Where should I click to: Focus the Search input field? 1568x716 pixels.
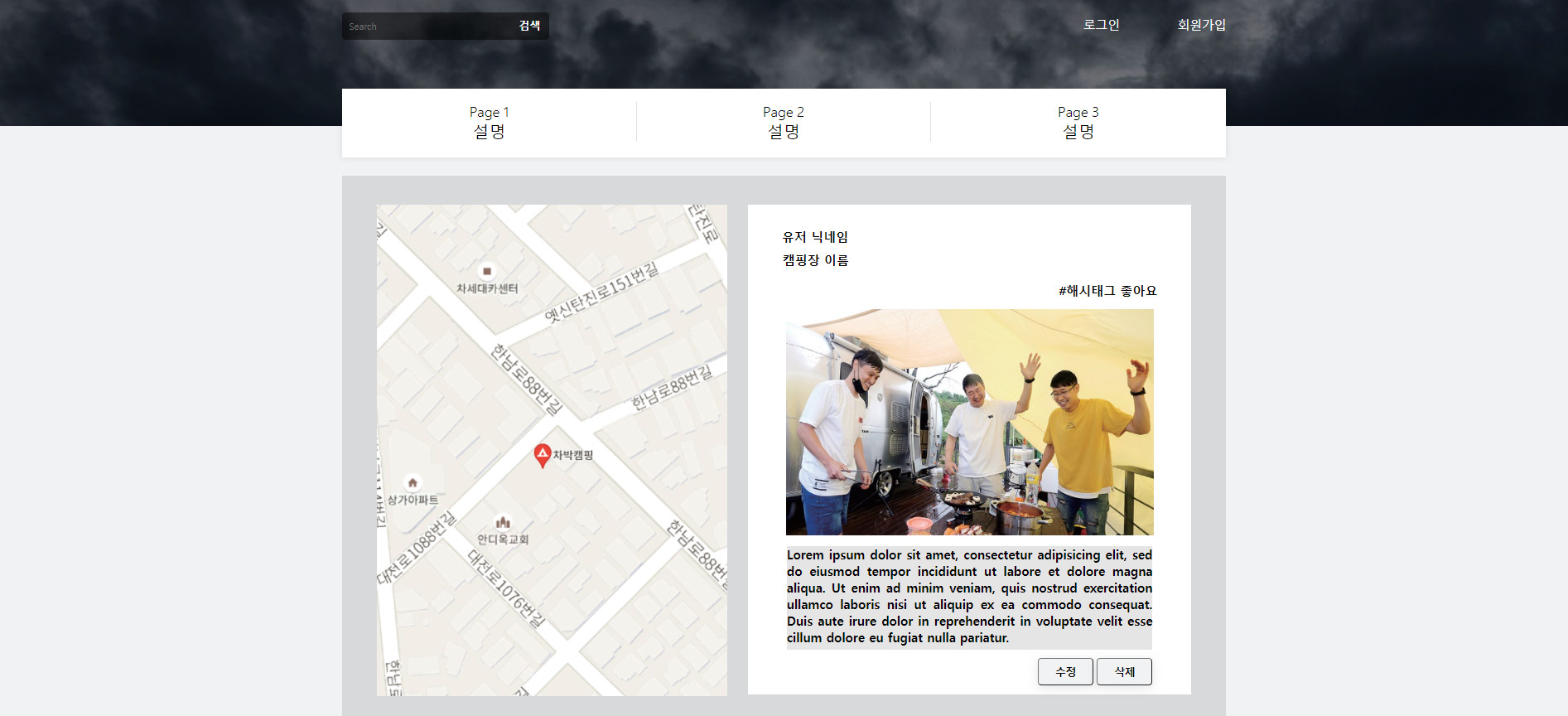(427, 27)
